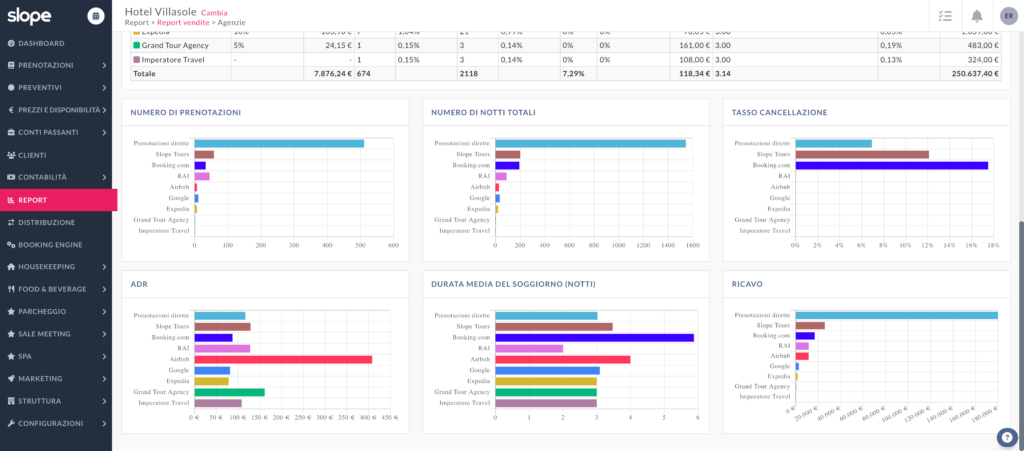Expand the Preventivi submenu chevron

pyautogui.click(x=104, y=87)
